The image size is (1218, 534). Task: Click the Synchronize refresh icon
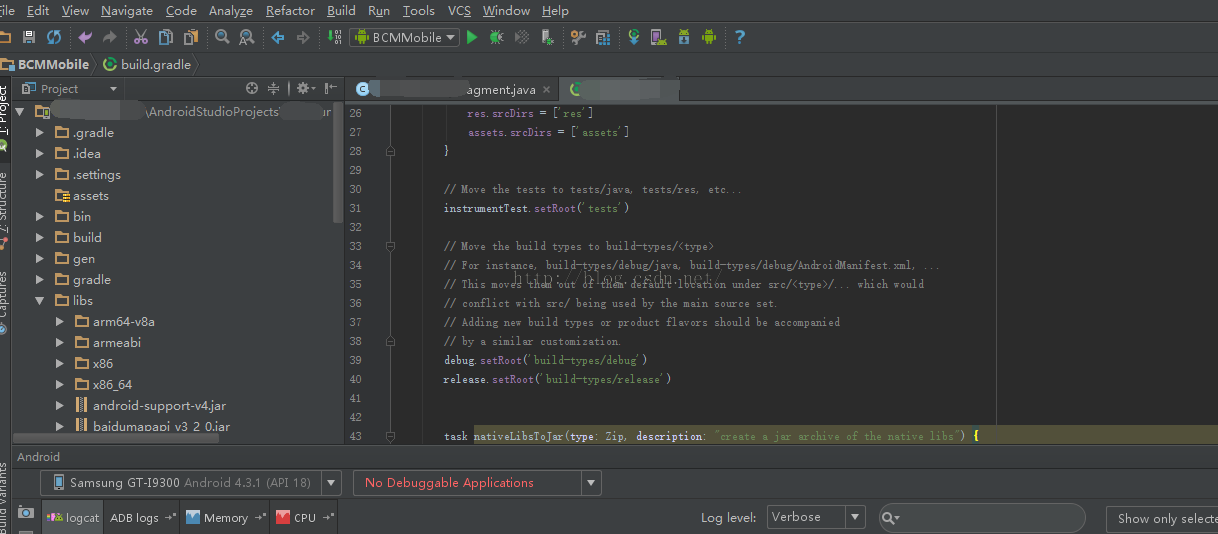click(54, 37)
